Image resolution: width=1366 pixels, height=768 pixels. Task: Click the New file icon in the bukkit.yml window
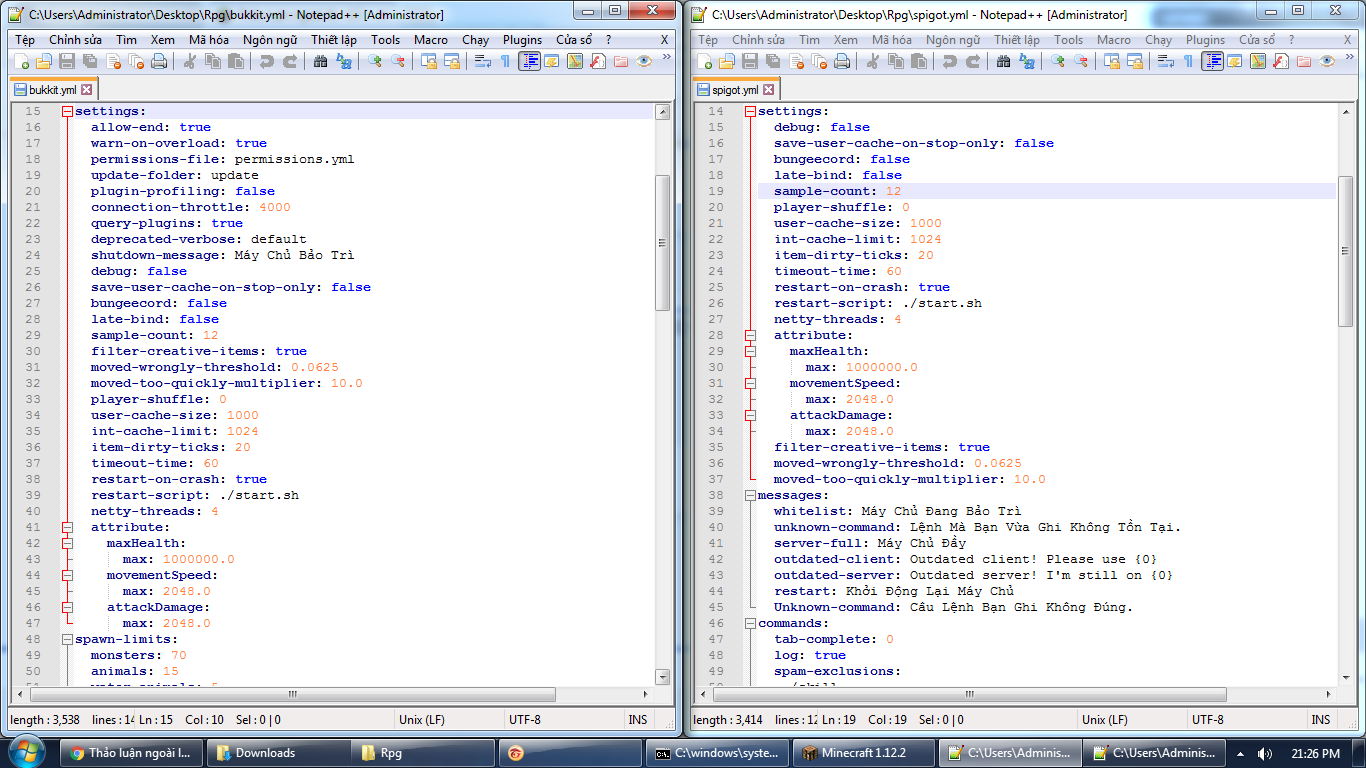pyautogui.click(x=20, y=62)
